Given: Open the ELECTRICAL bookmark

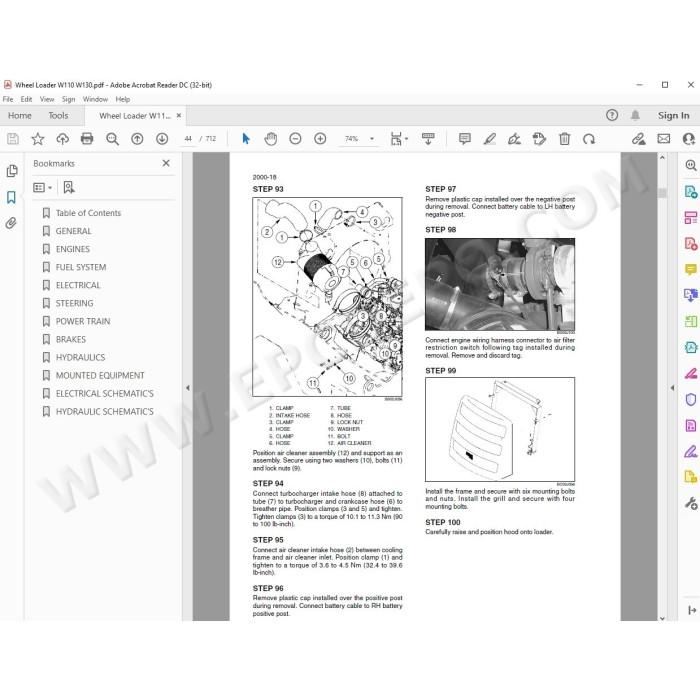Looking at the screenshot, I should (x=78, y=285).
